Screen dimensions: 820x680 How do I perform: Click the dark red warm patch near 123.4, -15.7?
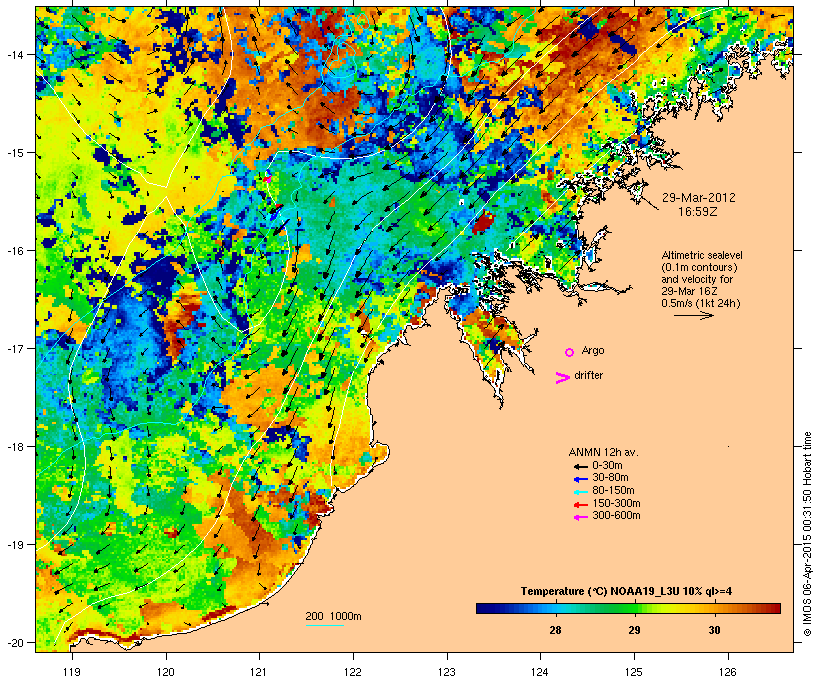[483, 223]
